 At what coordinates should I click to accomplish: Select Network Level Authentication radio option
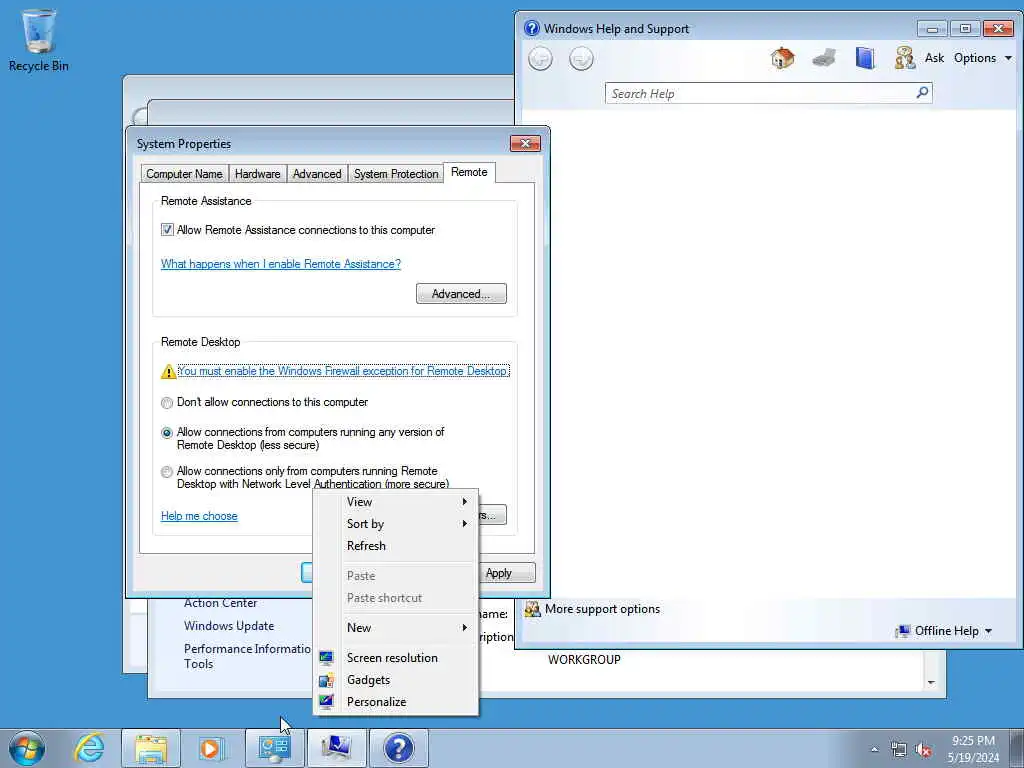(x=167, y=472)
